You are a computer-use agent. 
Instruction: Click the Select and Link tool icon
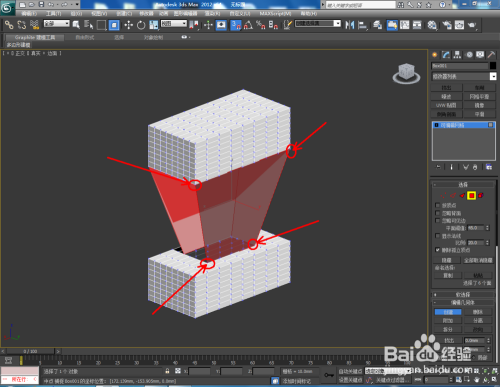(9, 25)
